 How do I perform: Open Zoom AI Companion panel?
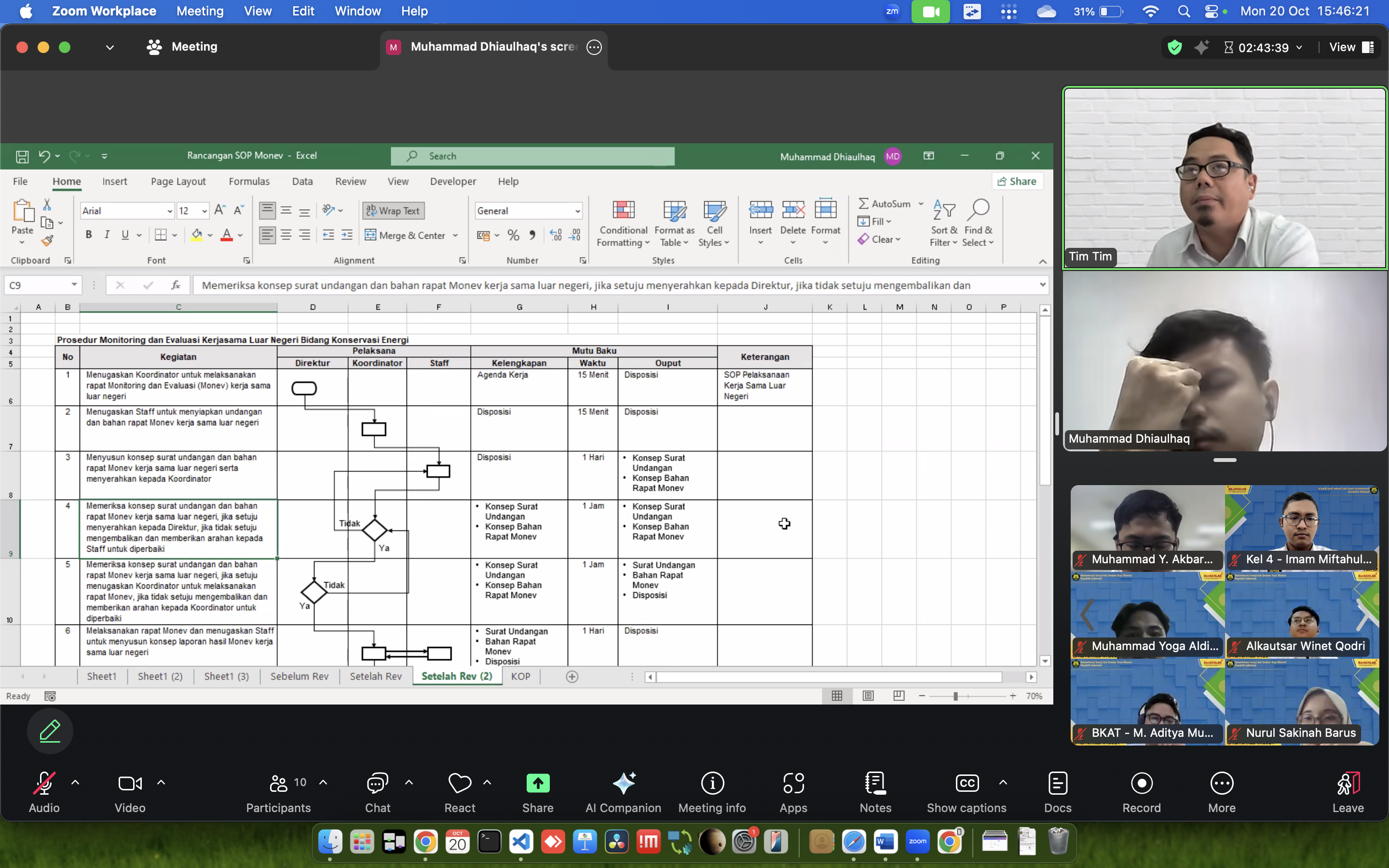click(623, 784)
